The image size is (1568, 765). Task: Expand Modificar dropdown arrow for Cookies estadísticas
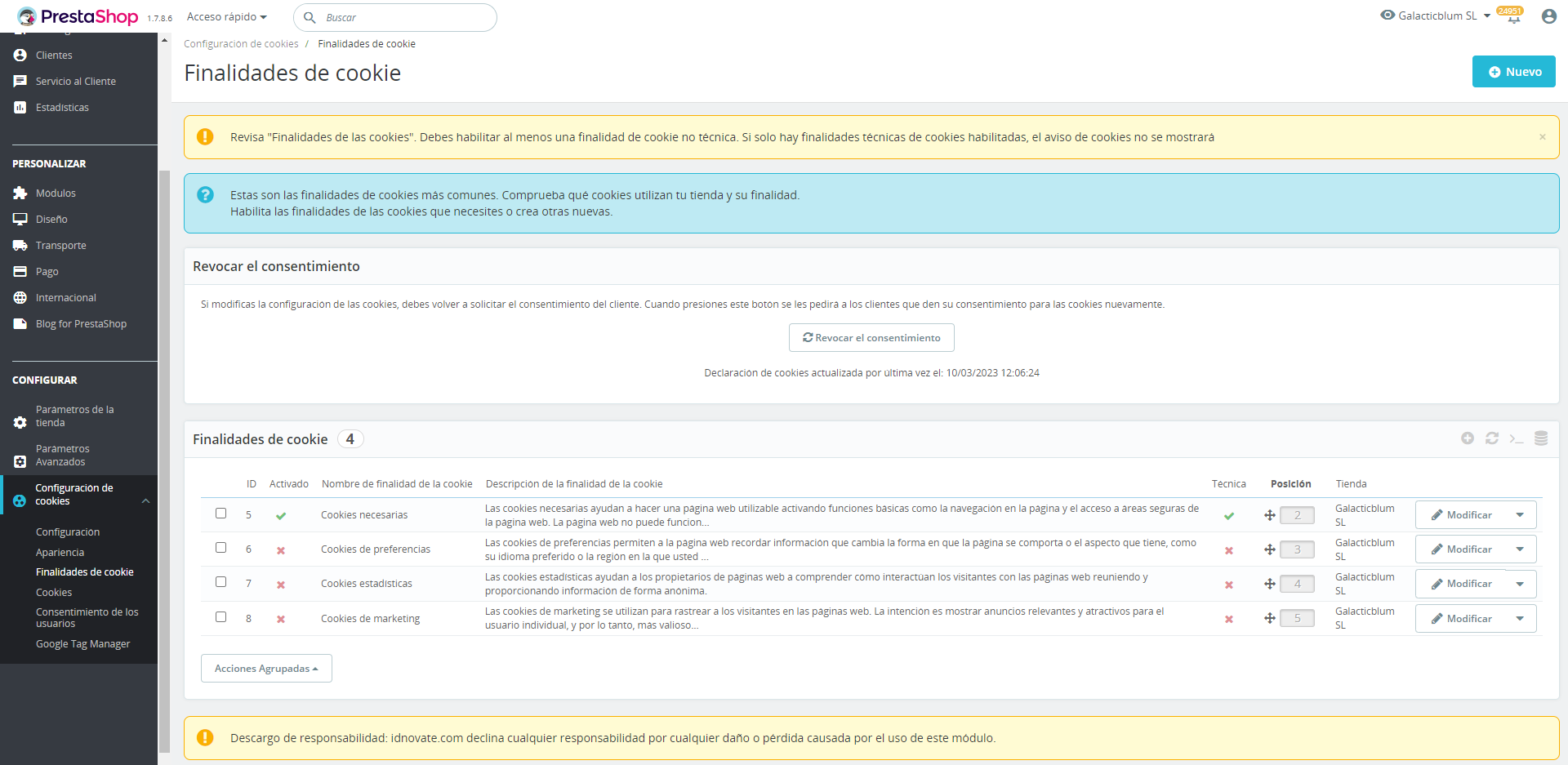(x=1520, y=584)
